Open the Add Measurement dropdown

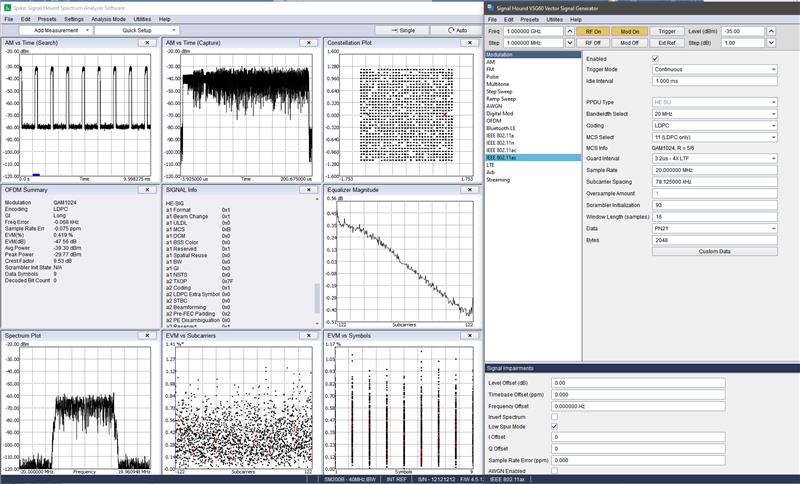[x=56, y=30]
